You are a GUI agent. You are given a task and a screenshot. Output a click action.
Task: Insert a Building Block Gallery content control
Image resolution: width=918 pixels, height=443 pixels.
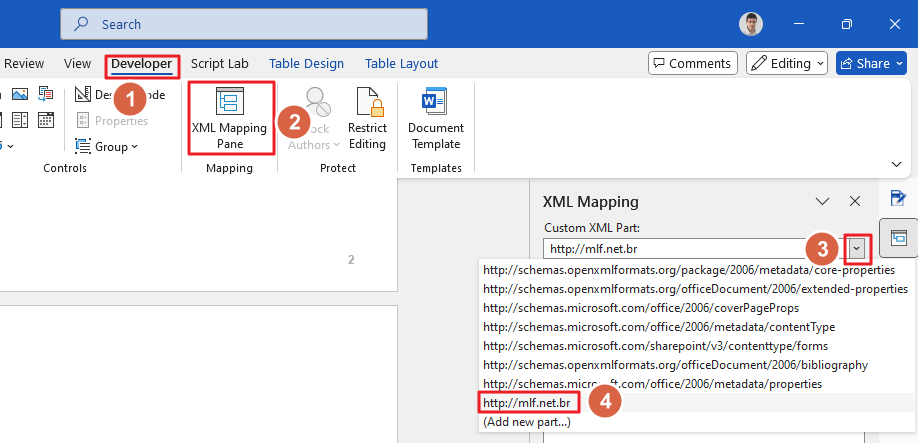(x=46, y=94)
